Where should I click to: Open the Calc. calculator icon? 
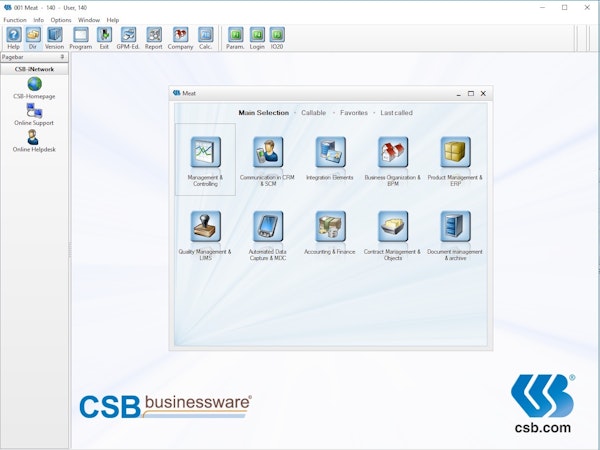coord(205,38)
